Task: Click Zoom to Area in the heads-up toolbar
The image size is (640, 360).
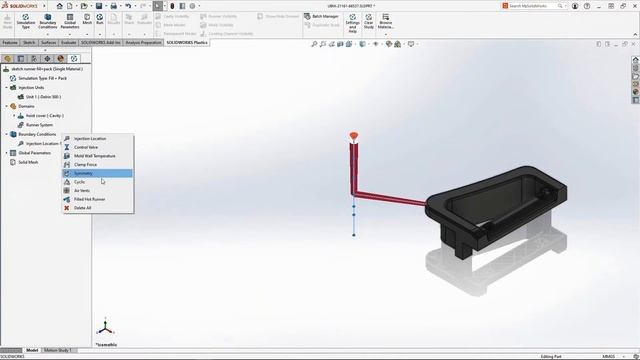Action: tap(323, 44)
